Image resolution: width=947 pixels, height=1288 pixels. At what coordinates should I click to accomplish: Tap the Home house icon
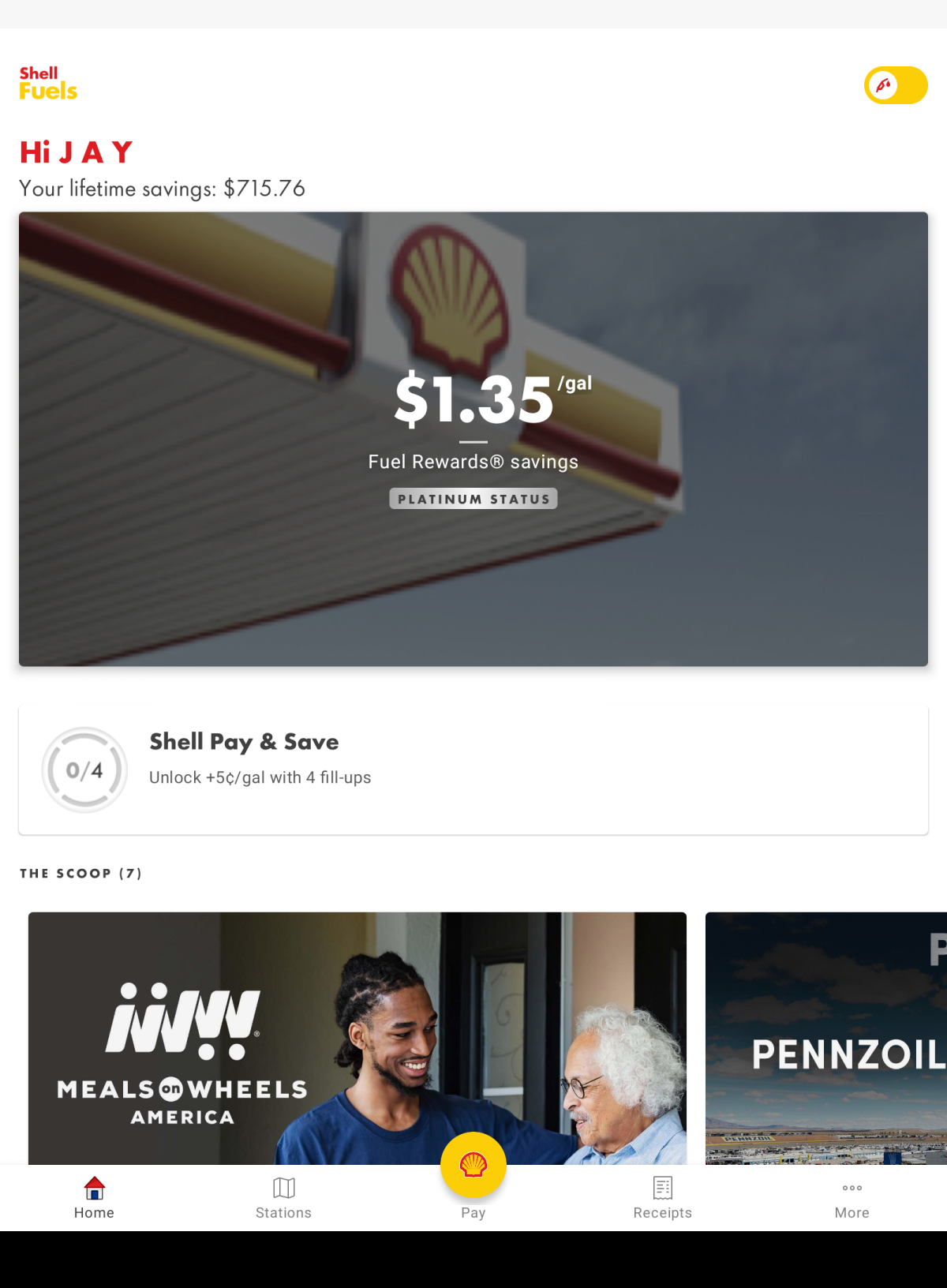click(94, 1188)
